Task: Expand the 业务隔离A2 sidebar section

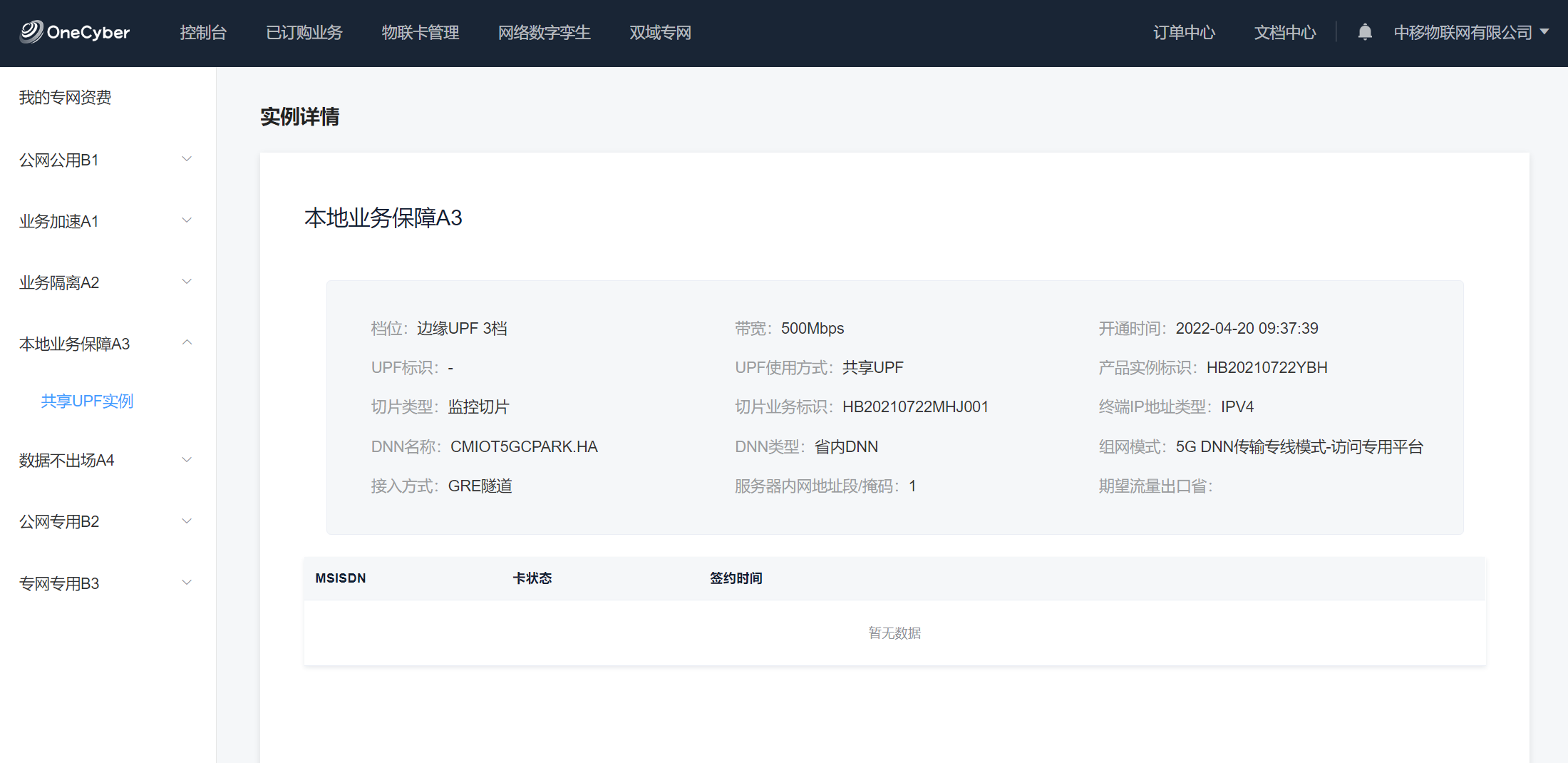Action: (x=107, y=282)
